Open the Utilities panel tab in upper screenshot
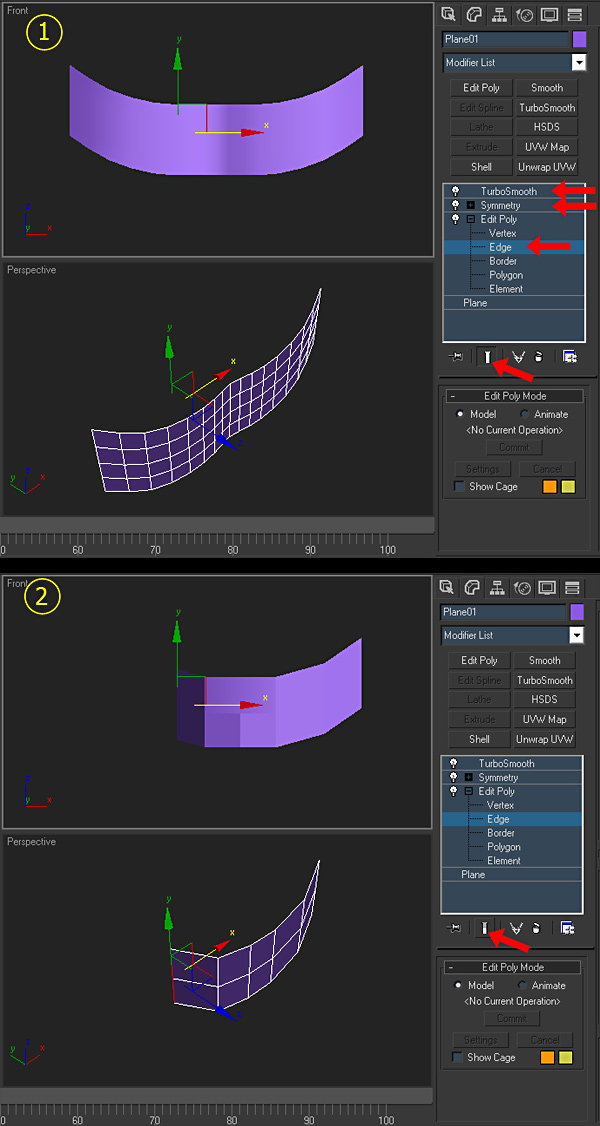The image size is (600, 1126). tap(573, 14)
